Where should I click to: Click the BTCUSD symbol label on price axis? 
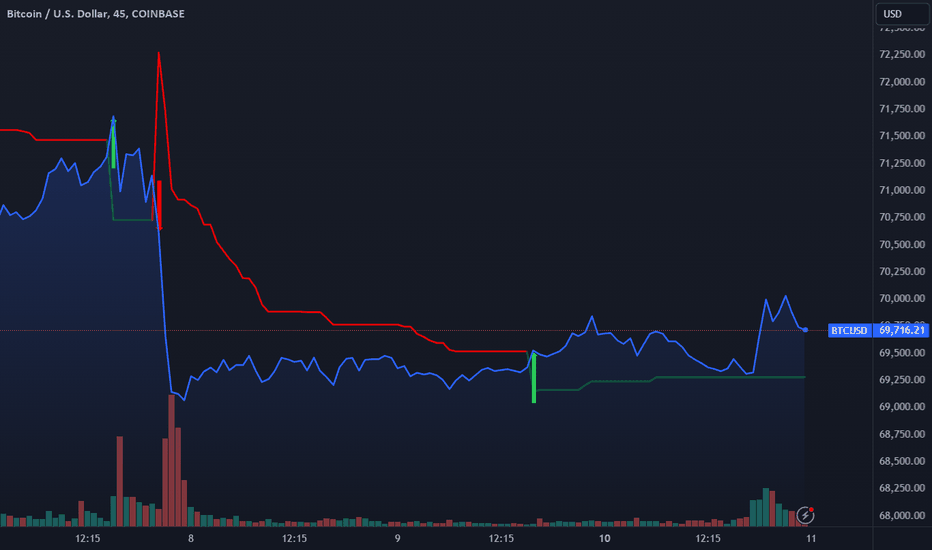849,330
